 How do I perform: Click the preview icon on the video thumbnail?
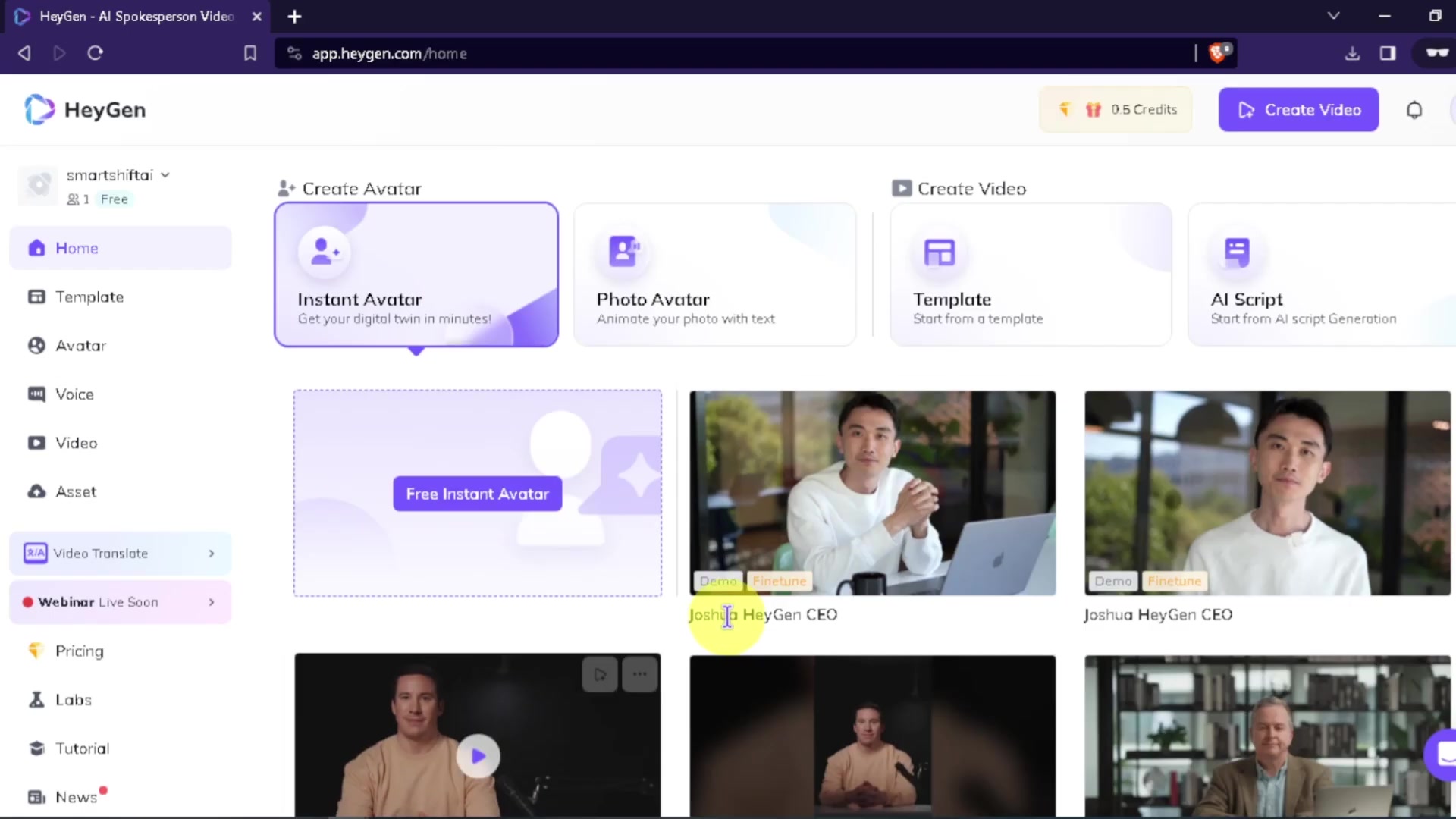[600, 674]
